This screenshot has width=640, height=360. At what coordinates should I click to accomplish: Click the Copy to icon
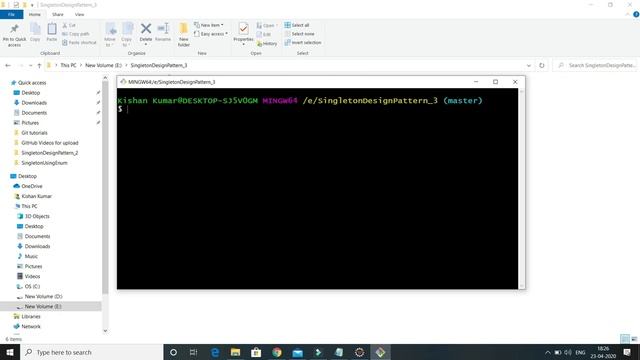click(127, 34)
